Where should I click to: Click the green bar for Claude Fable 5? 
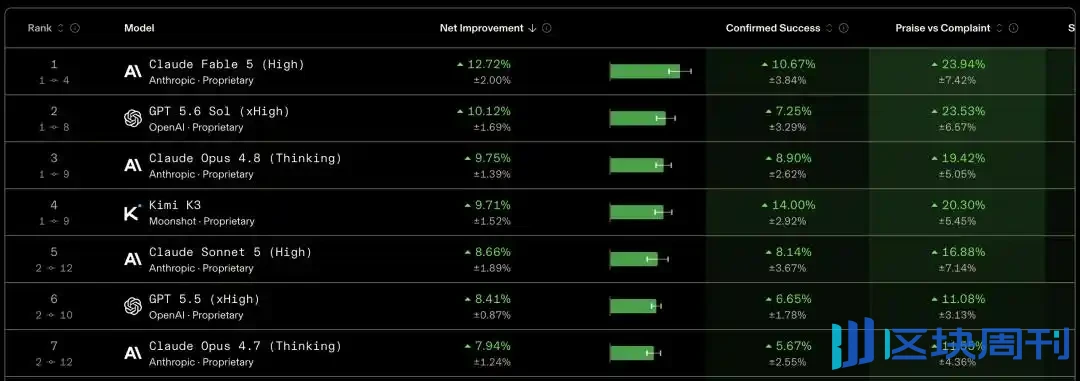645,71
